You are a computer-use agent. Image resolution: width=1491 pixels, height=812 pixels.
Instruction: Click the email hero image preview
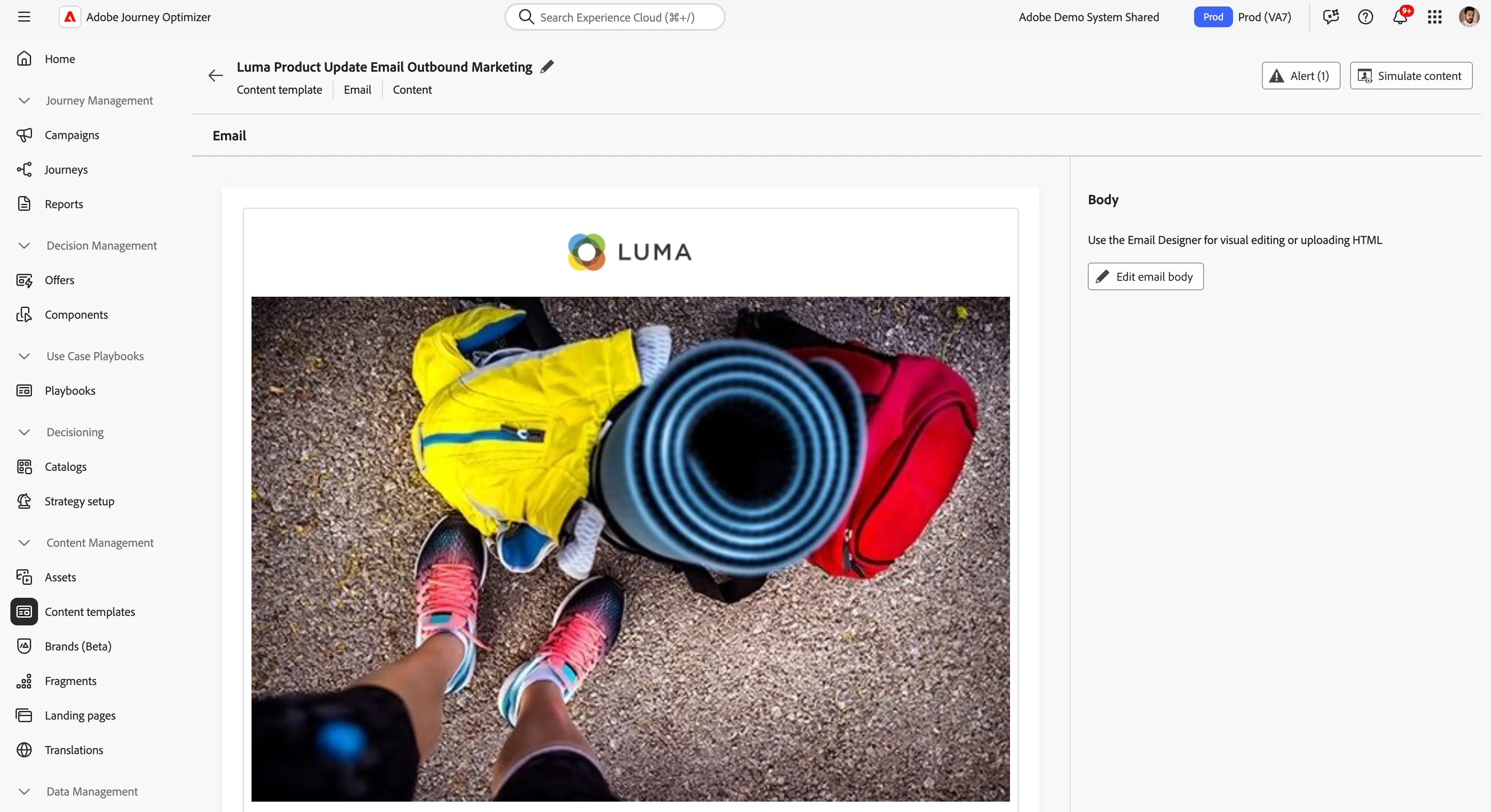click(x=630, y=549)
